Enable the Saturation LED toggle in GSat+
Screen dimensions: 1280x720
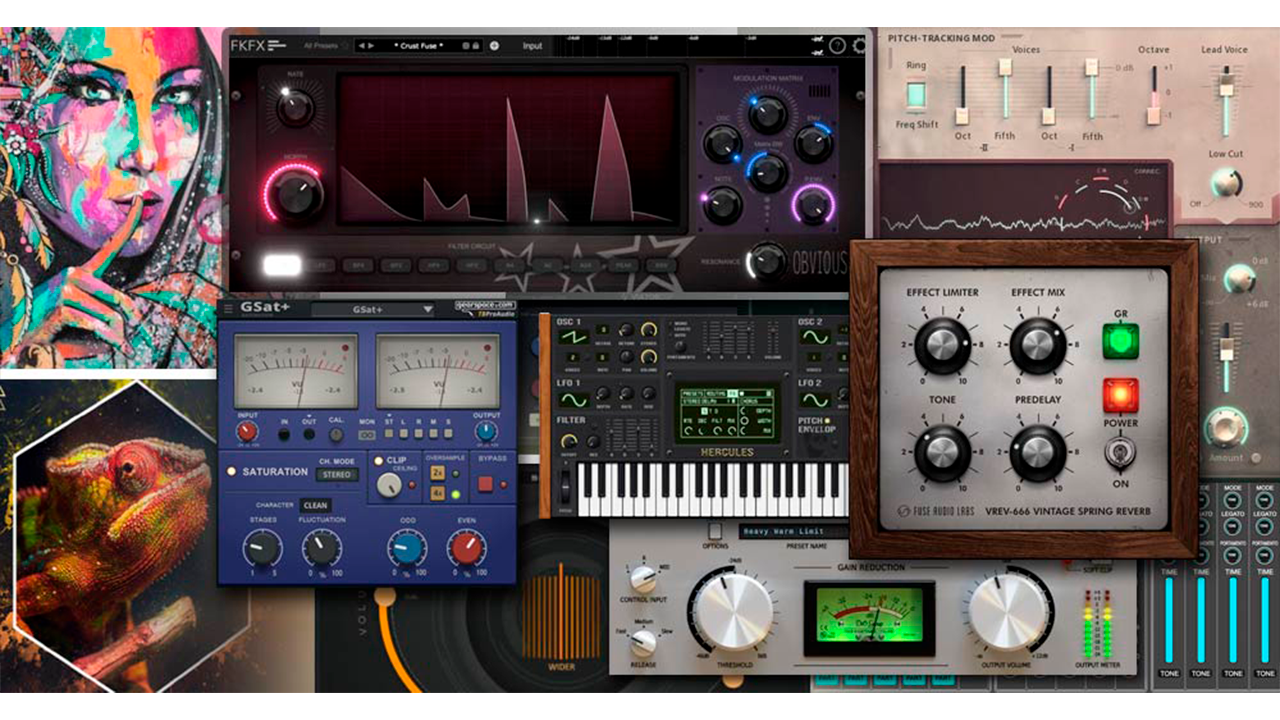pos(232,471)
